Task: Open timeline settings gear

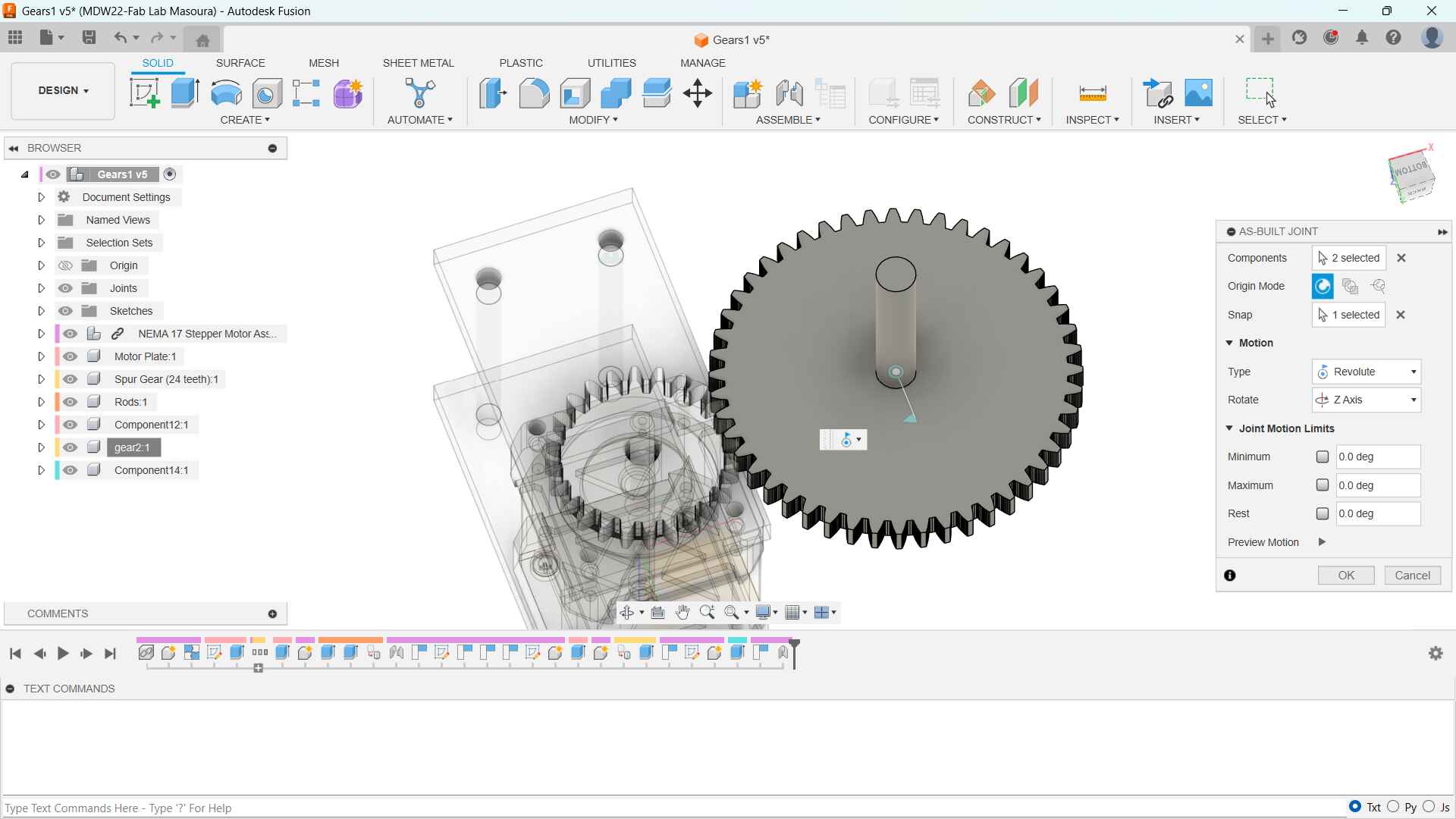Action: [1436, 654]
